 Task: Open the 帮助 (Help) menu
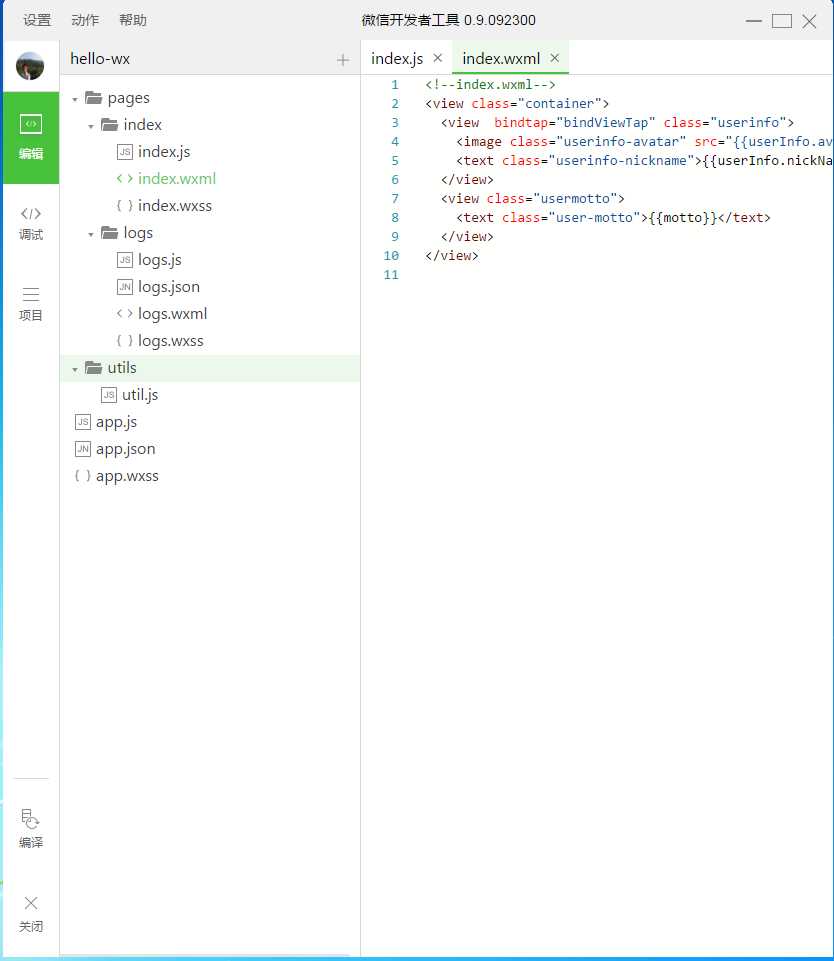(x=133, y=20)
